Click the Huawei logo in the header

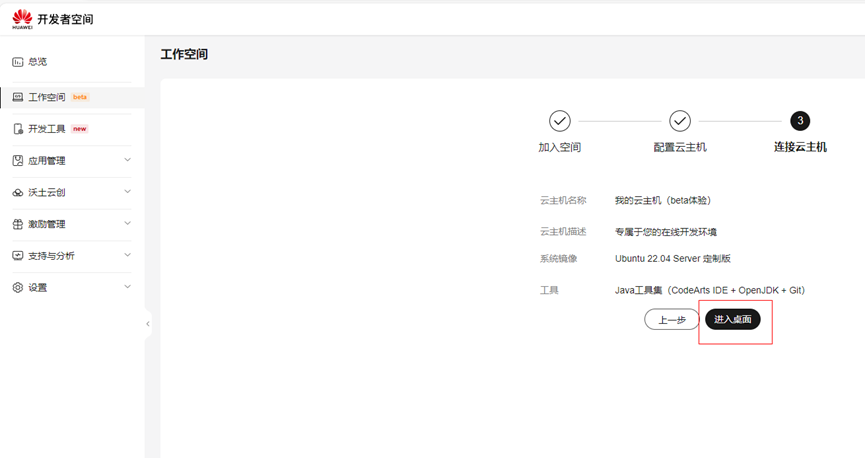point(23,19)
